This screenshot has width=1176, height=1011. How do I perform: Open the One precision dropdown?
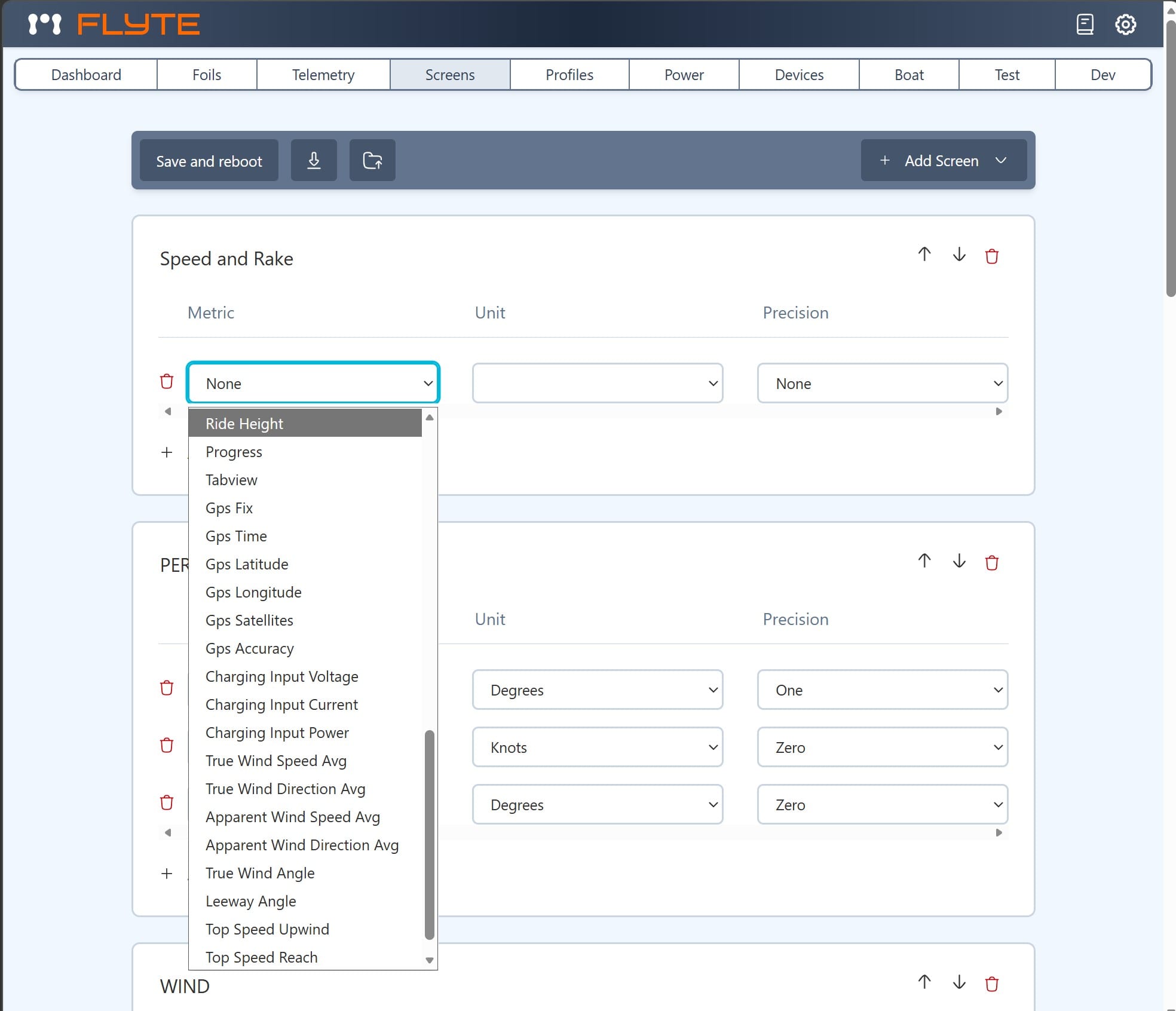(x=882, y=690)
